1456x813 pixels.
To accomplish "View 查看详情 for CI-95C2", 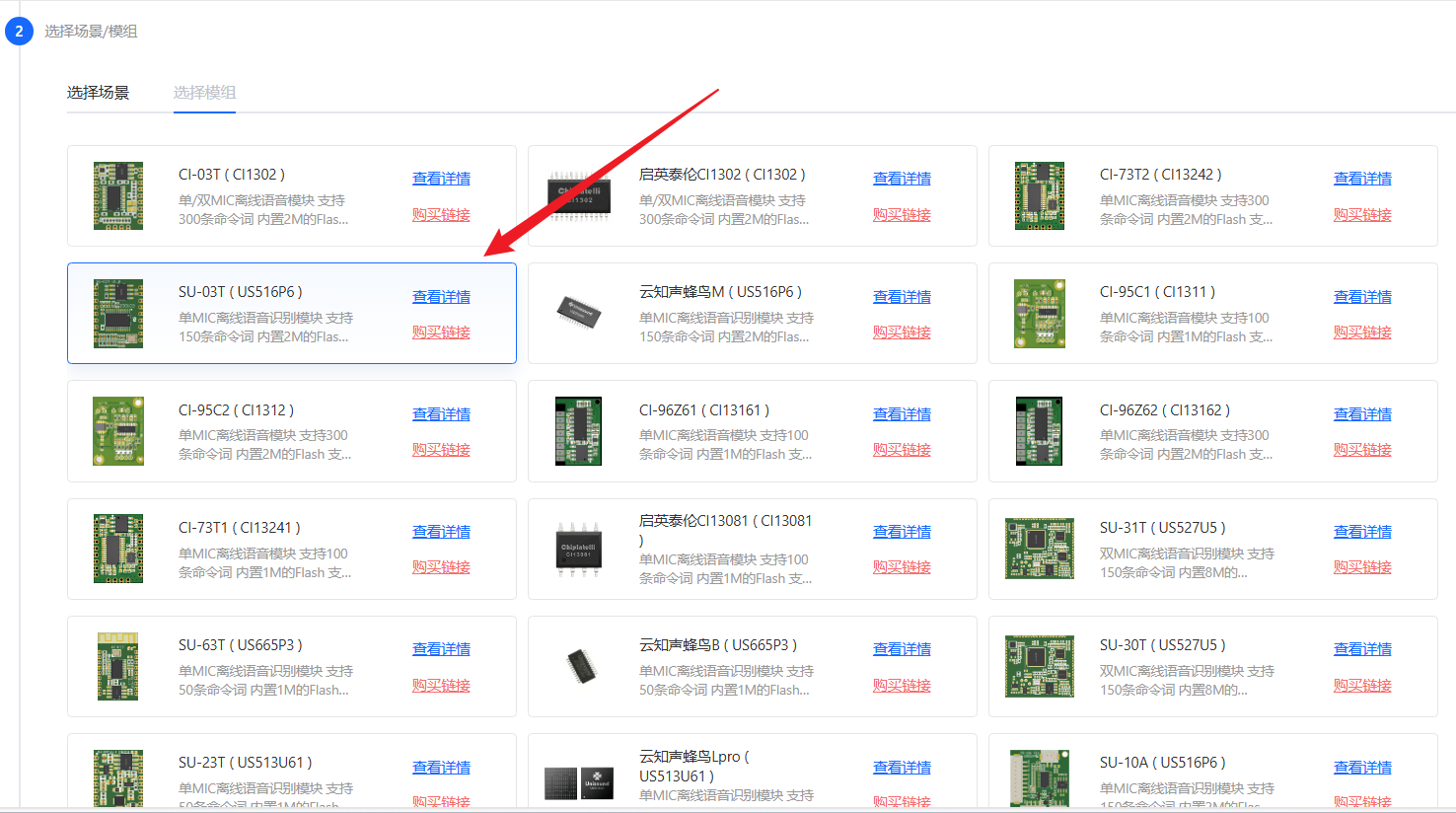I will 441,414.
